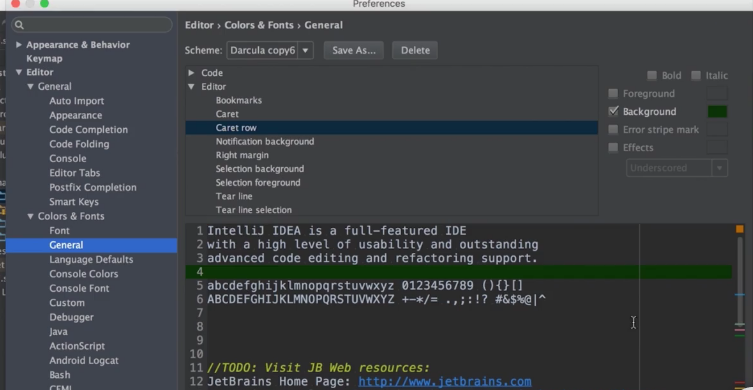
Task: Uncheck the Background checkbox
Action: (x=613, y=111)
